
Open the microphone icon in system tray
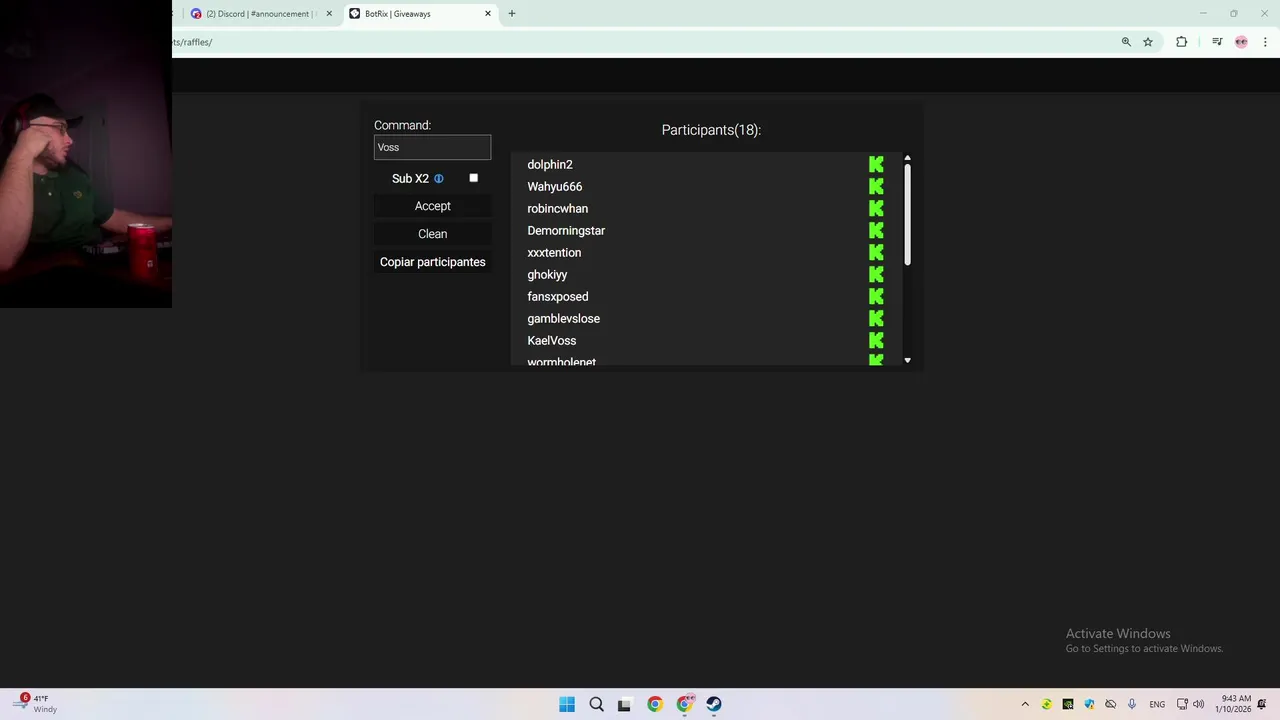click(x=1132, y=704)
